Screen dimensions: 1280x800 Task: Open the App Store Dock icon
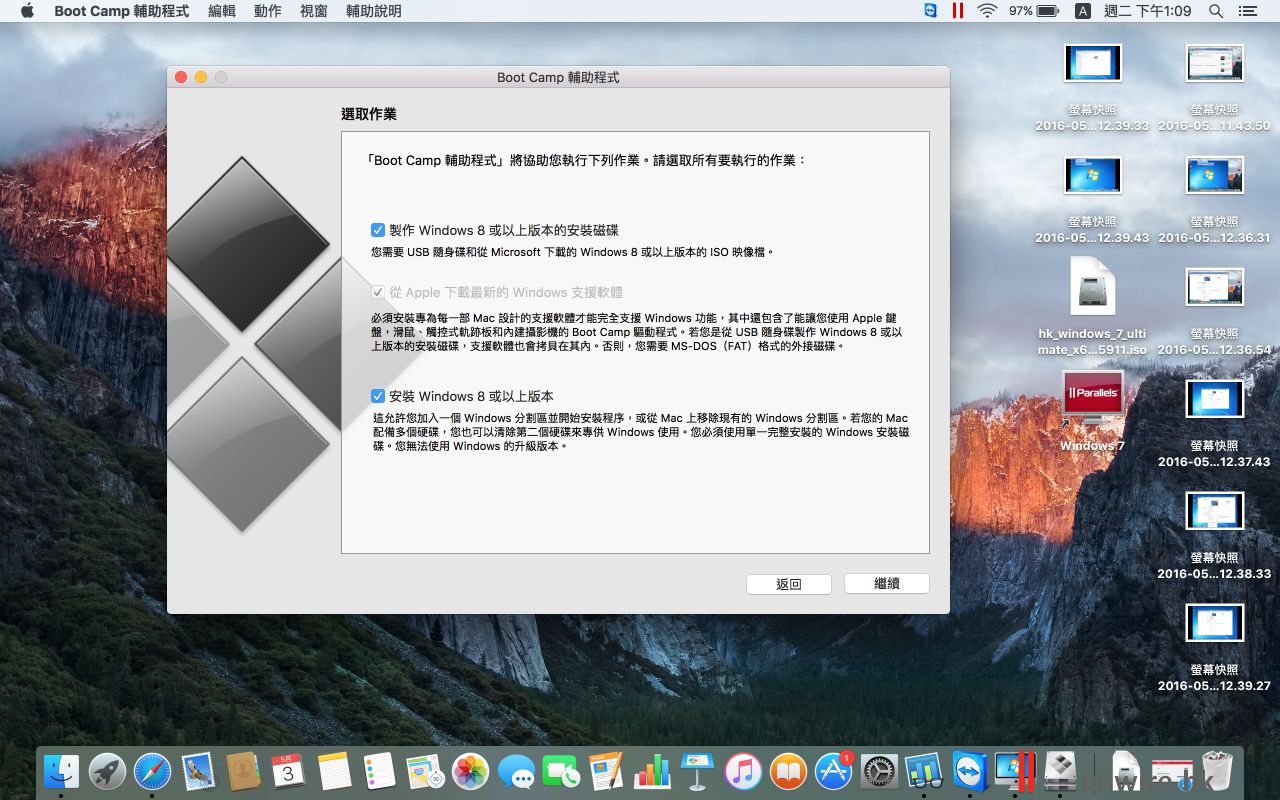click(833, 772)
